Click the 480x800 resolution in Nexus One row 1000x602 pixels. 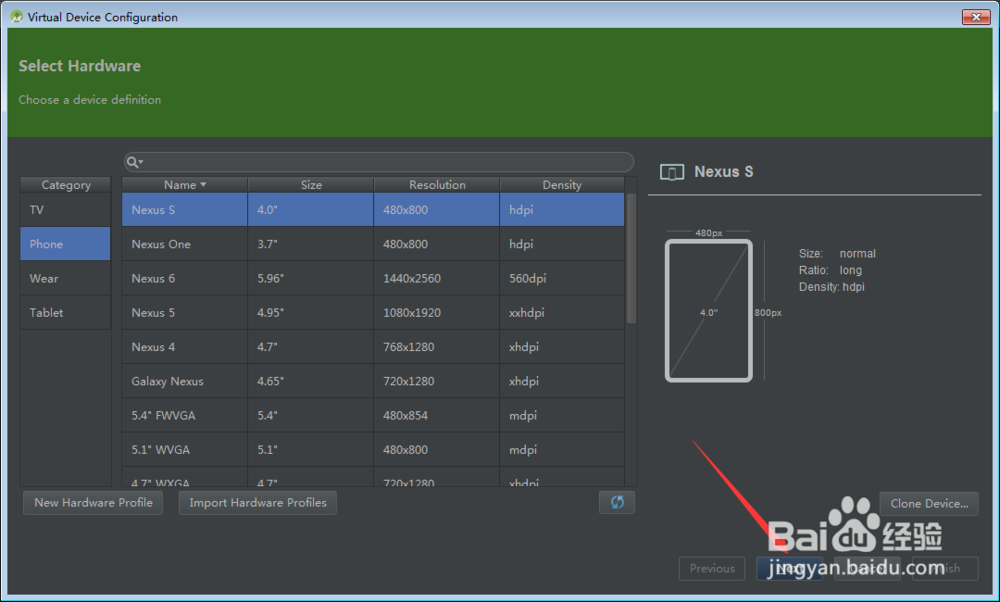(x=437, y=244)
